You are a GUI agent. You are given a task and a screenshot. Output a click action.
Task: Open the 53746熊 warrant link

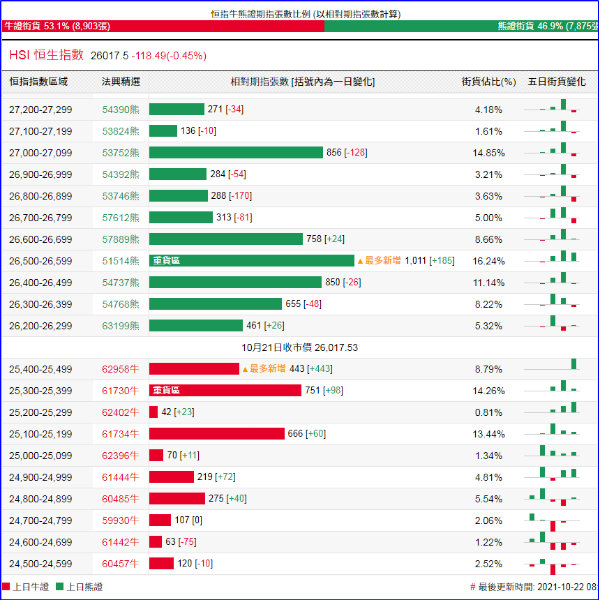tap(121, 196)
